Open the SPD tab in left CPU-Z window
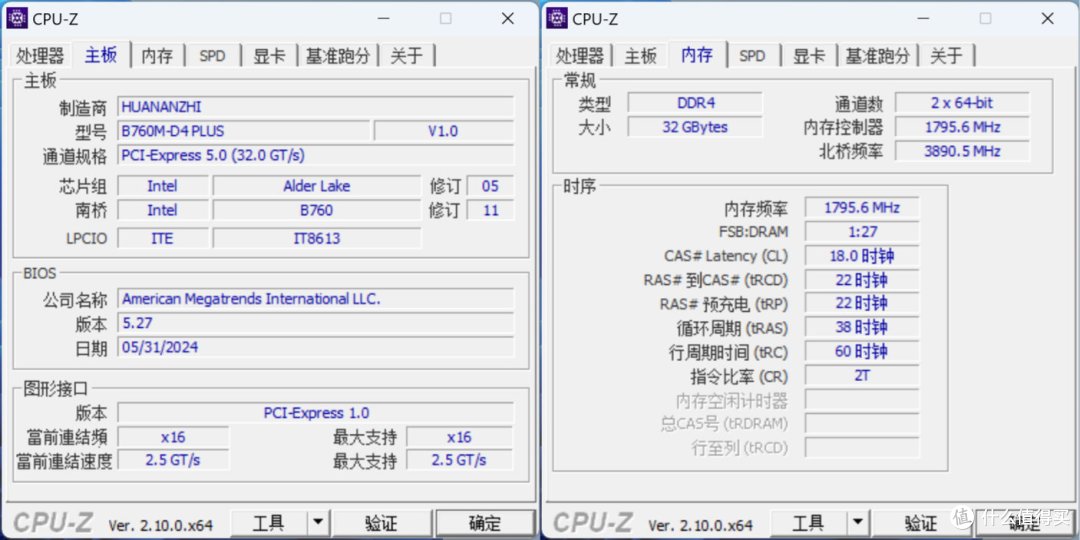 pyautogui.click(x=212, y=56)
